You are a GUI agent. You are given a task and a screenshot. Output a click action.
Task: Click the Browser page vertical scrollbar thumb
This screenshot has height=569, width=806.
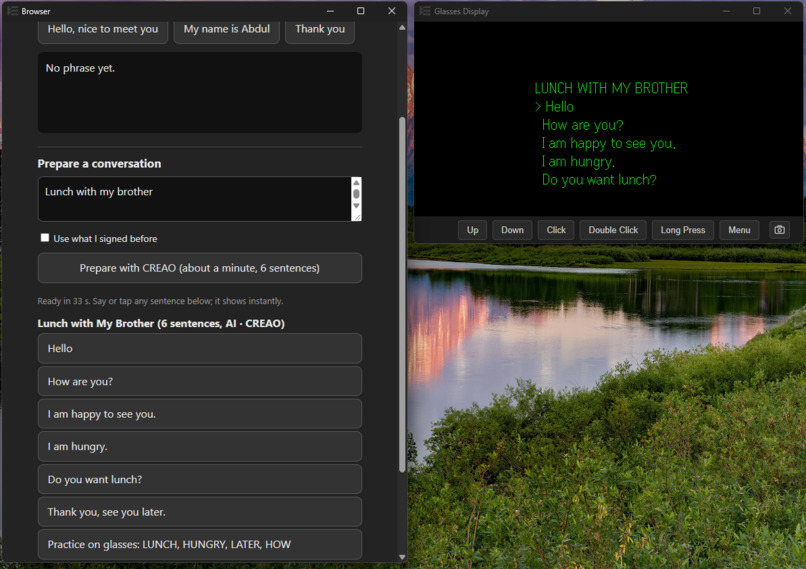[402, 295]
